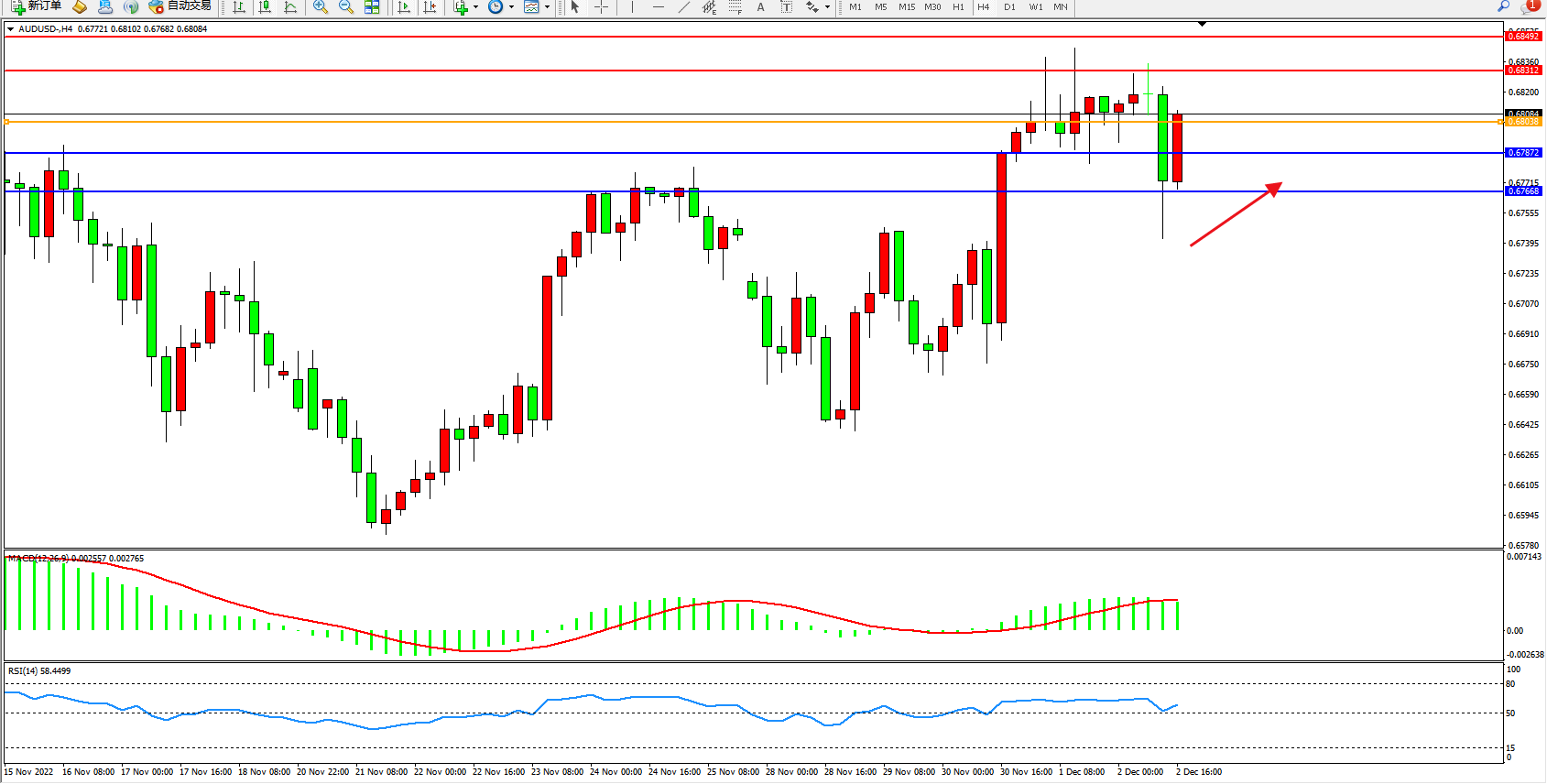This screenshot has width=1547, height=784.
Task: Switch to the M15 timeframe
Action: pyautogui.click(x=907, y=6)
